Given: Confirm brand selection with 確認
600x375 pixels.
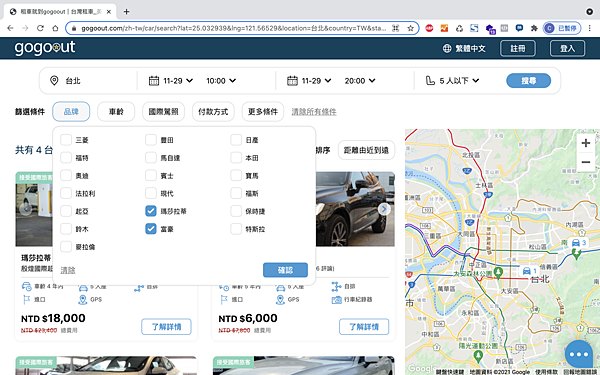Looking at the screenshot, I should point(285,270).
